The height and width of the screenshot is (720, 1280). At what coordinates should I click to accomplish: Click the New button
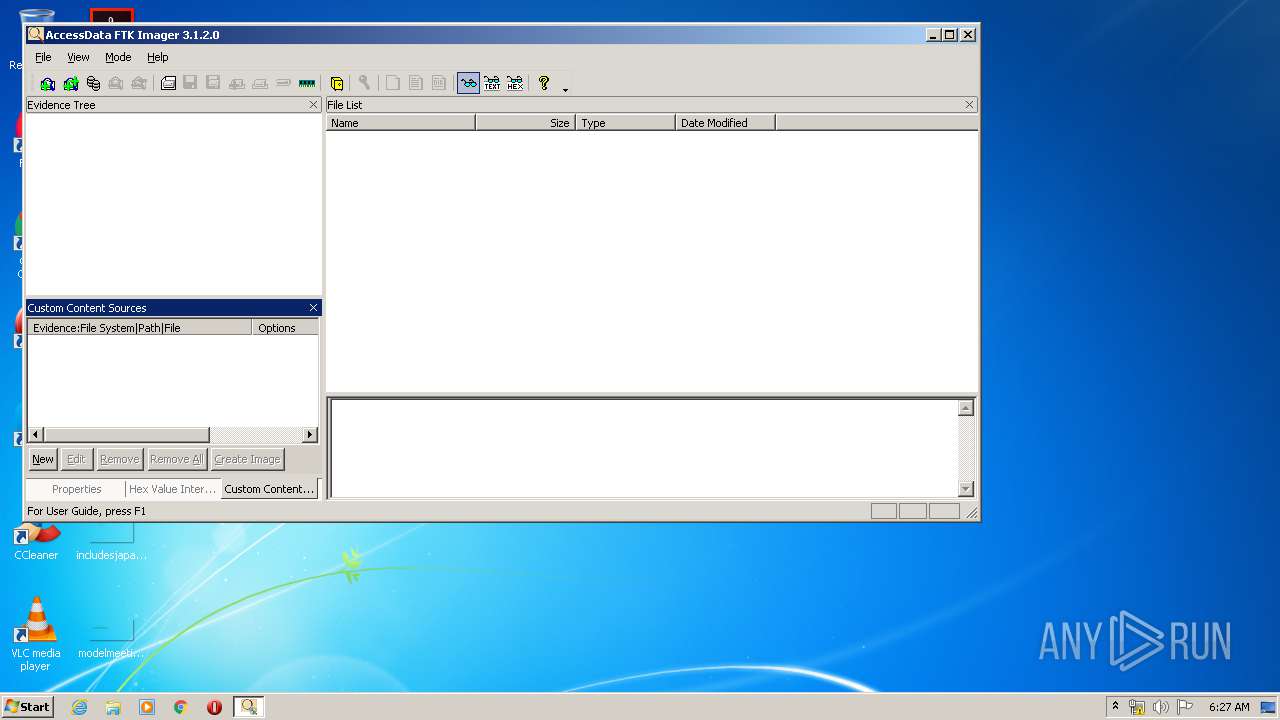(x=43, y=459)
